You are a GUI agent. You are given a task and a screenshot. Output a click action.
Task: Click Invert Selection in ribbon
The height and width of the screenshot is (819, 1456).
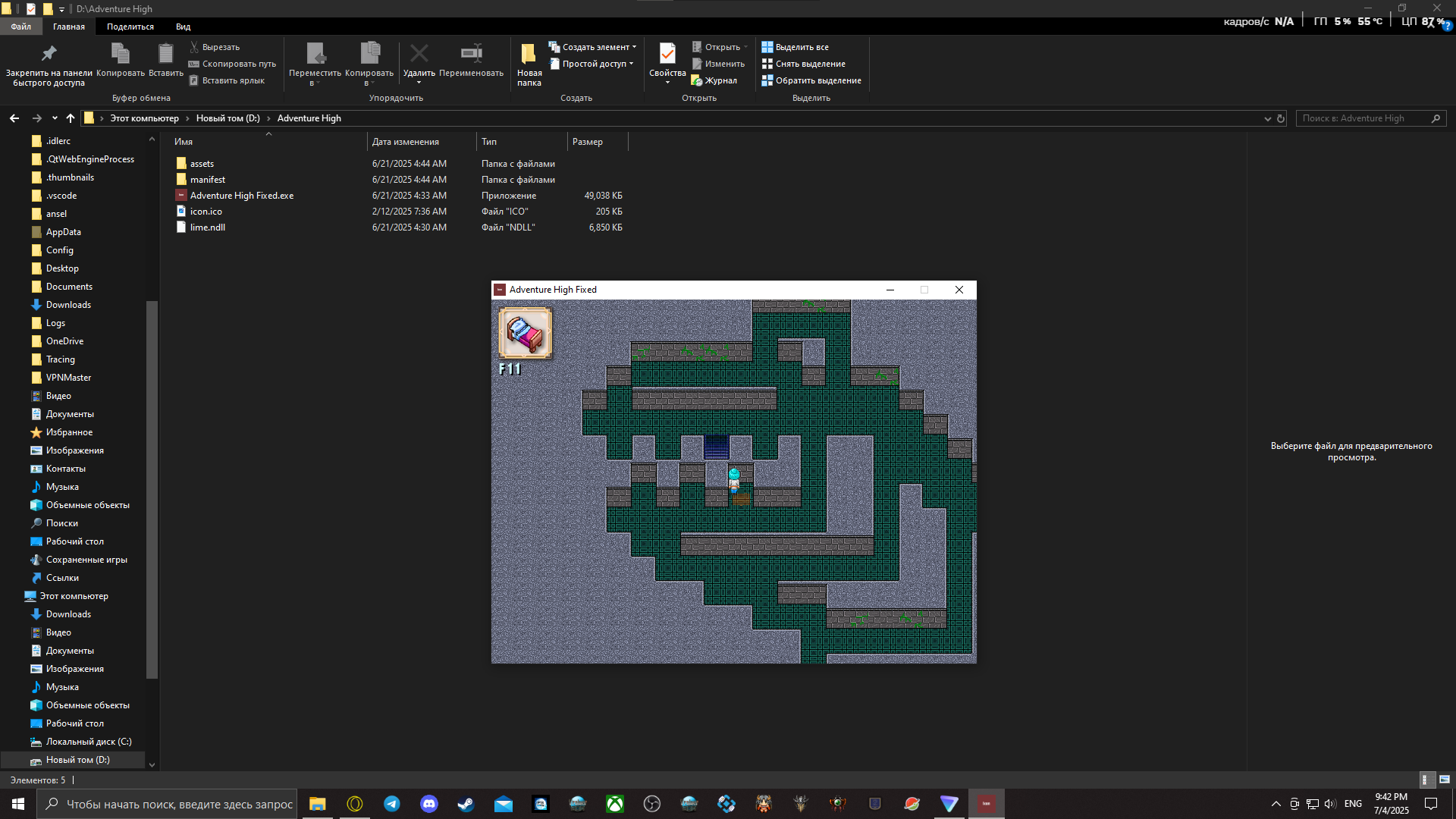[811, 80]
